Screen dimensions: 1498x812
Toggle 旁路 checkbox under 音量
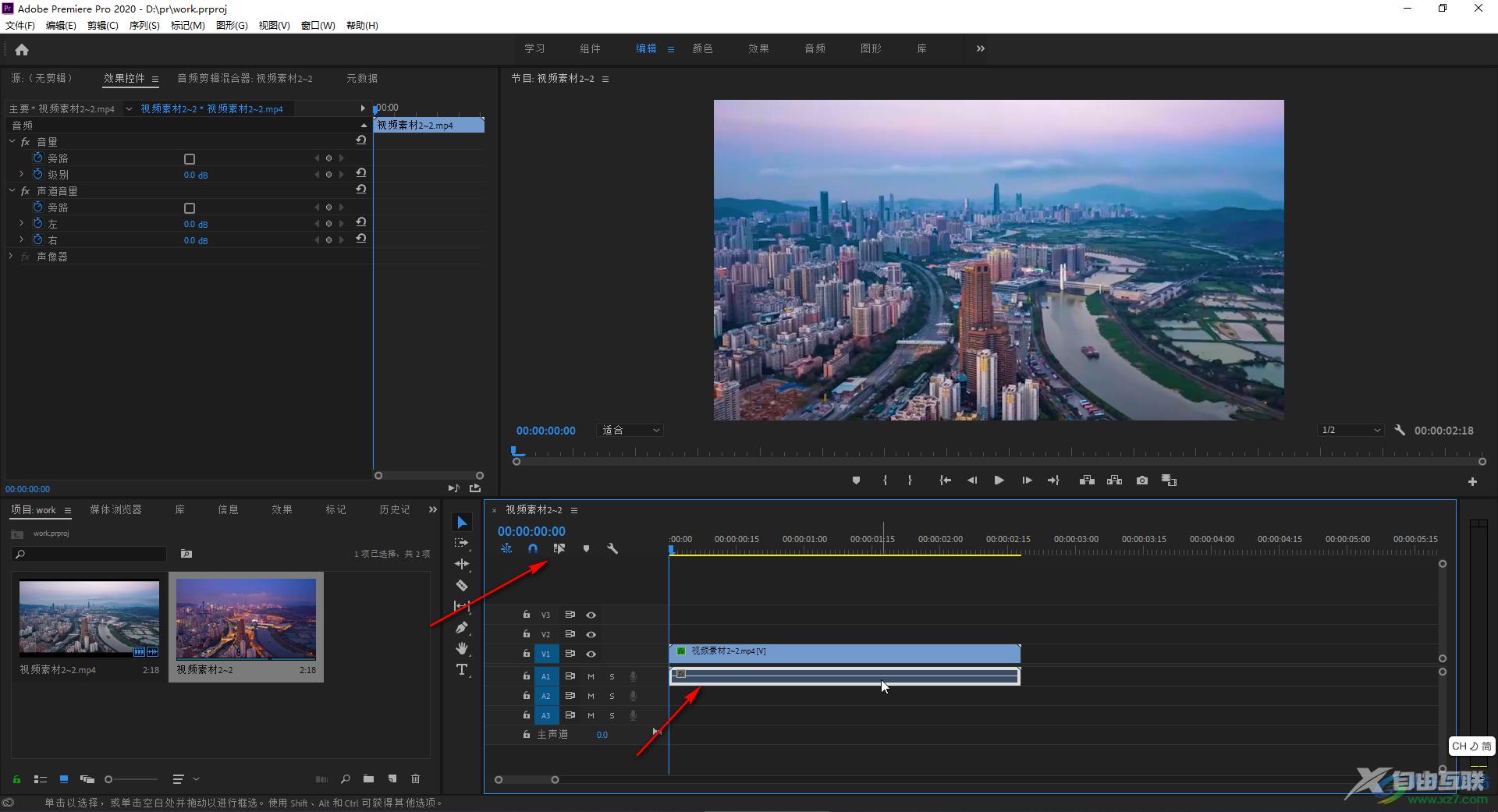(189, 158)
